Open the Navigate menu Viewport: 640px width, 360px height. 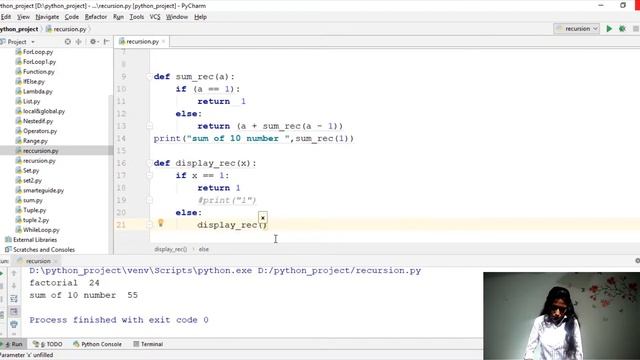[x=47, y=17]
